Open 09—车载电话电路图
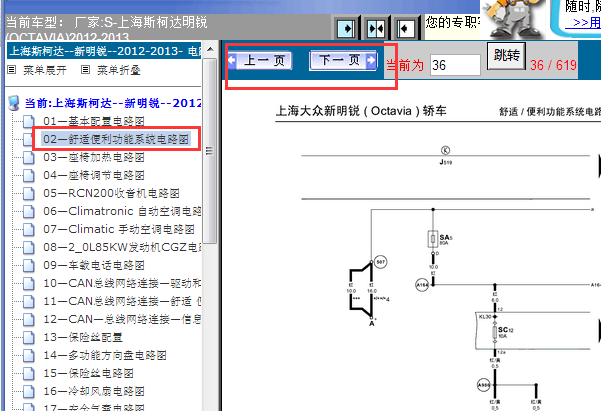601x411 pixels. pyautogui.click(x=94, y=265)
